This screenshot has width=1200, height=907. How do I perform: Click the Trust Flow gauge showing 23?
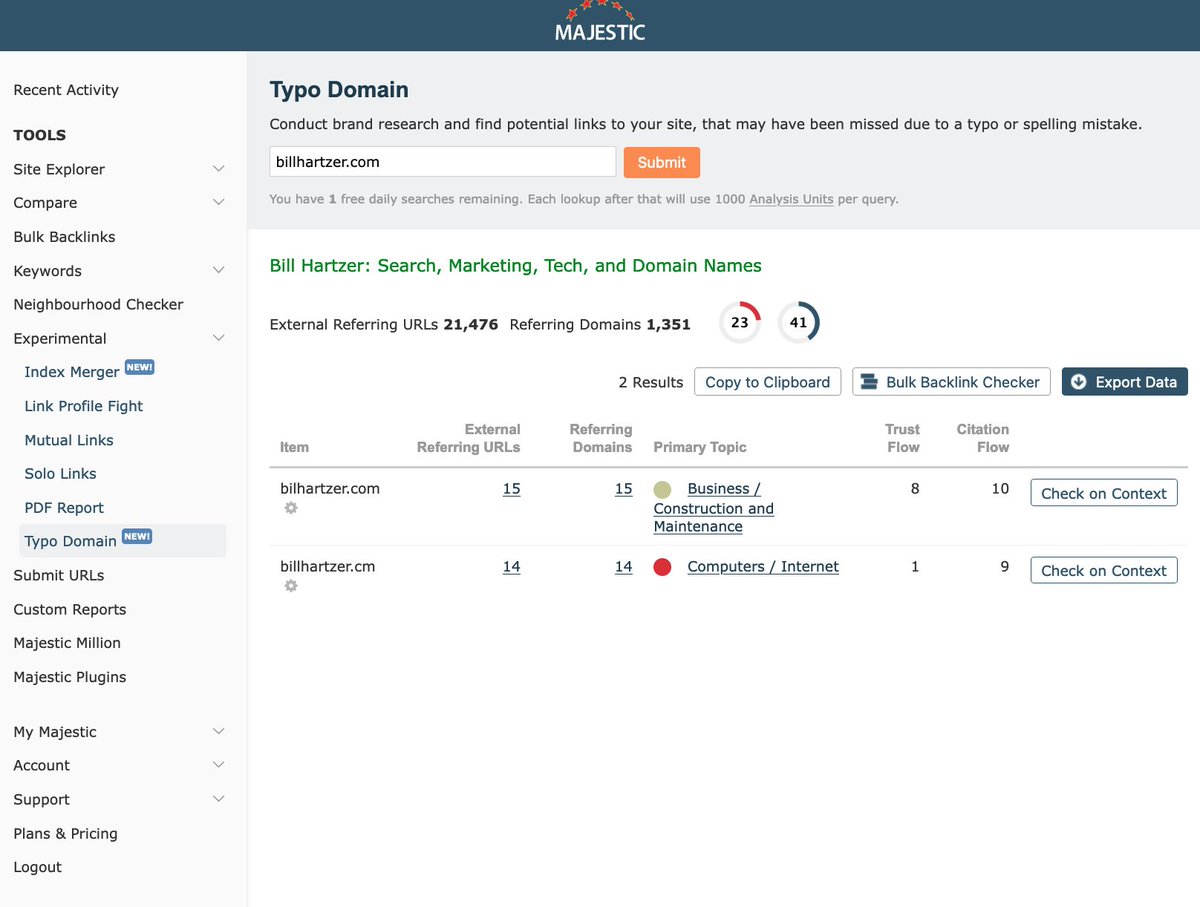(x=739, y=322)
